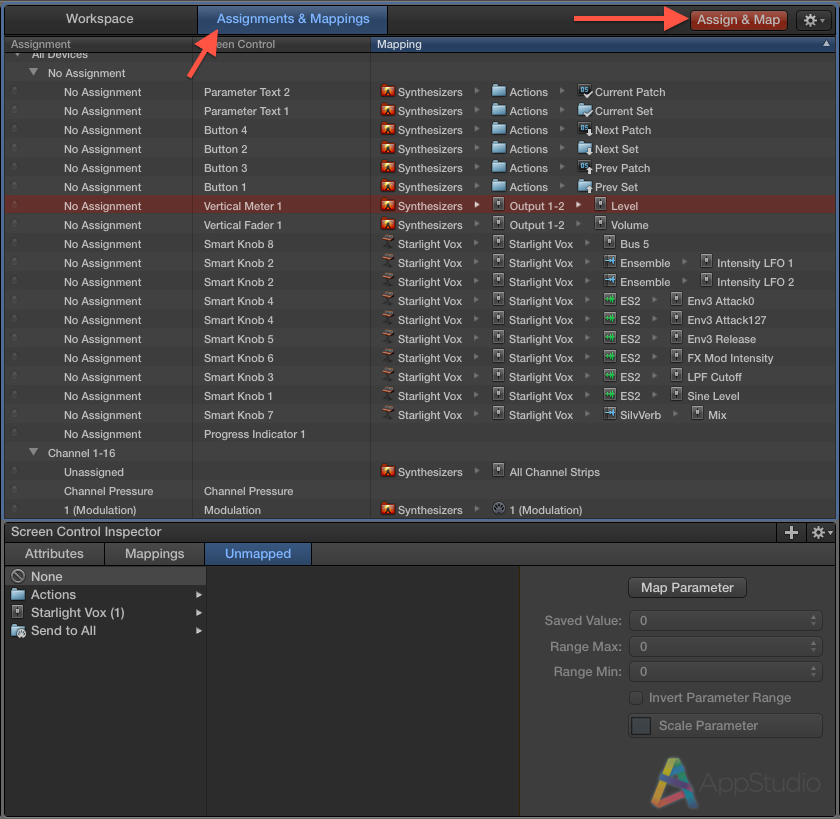Toggle learn dot for Parameter Text 2 row
The height and width of the screenshot is (819, 840).
pos(14,91)
